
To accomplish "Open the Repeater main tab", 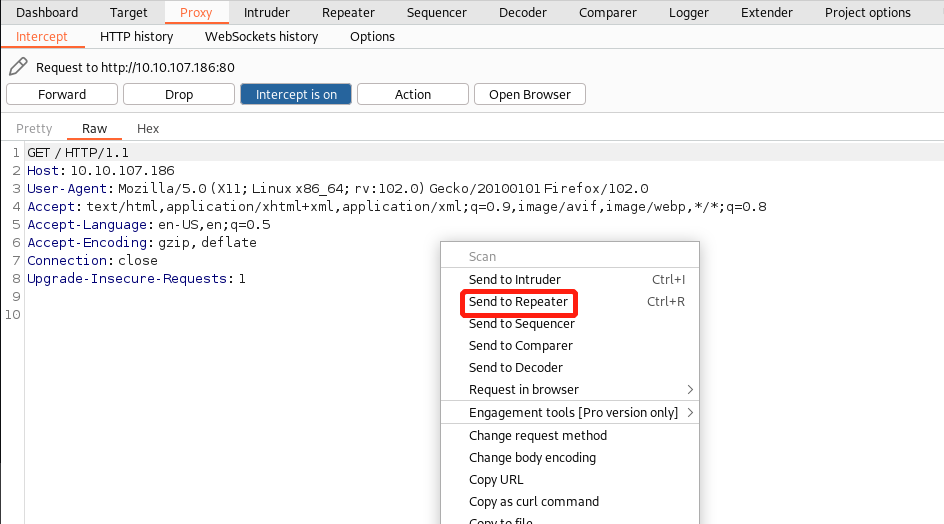I will pos(348,12).
